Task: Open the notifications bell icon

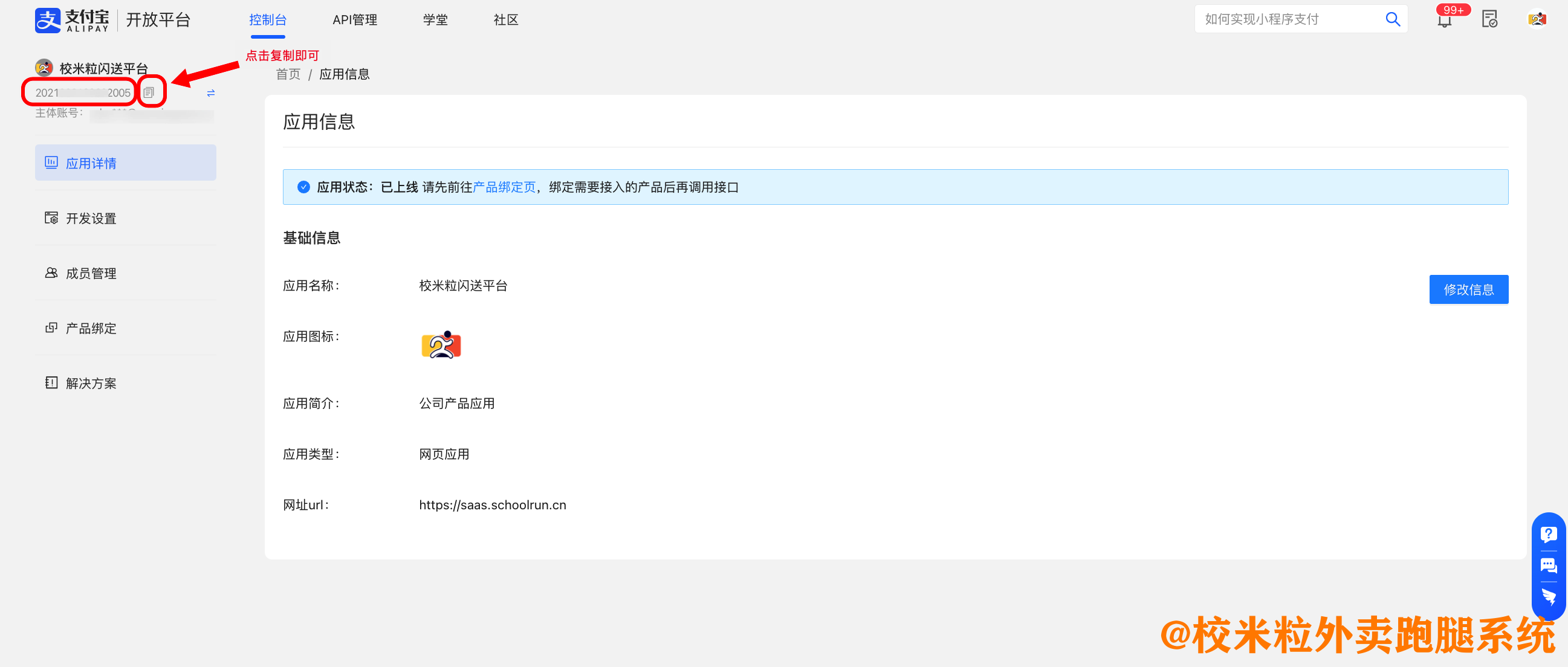Action: (1444, 20)
